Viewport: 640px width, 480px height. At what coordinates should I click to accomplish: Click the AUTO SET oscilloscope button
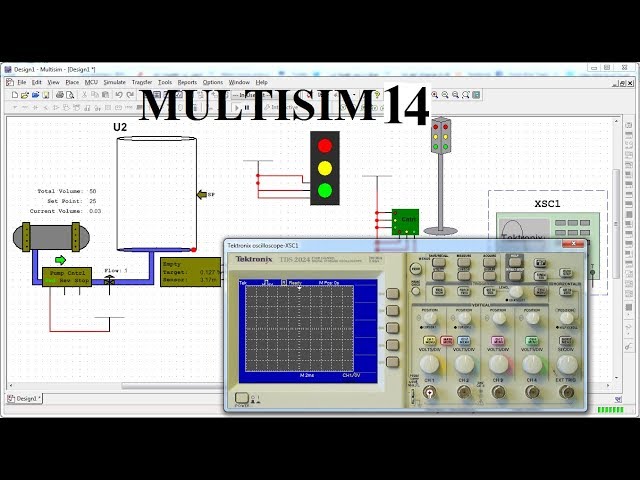(540, 263)
